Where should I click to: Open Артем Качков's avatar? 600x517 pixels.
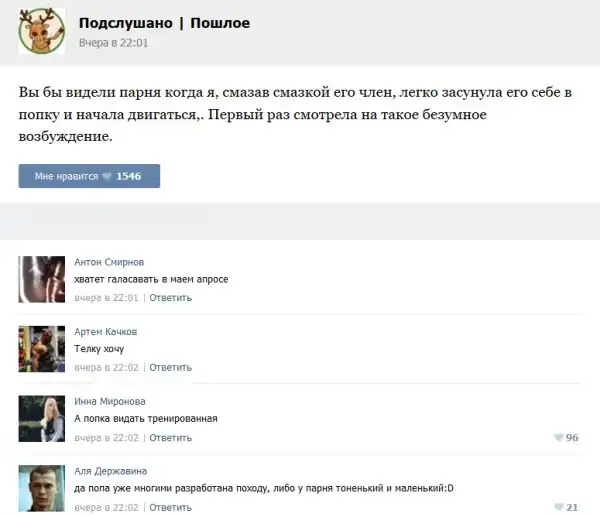pyautogui.click(x=42, y=349)
